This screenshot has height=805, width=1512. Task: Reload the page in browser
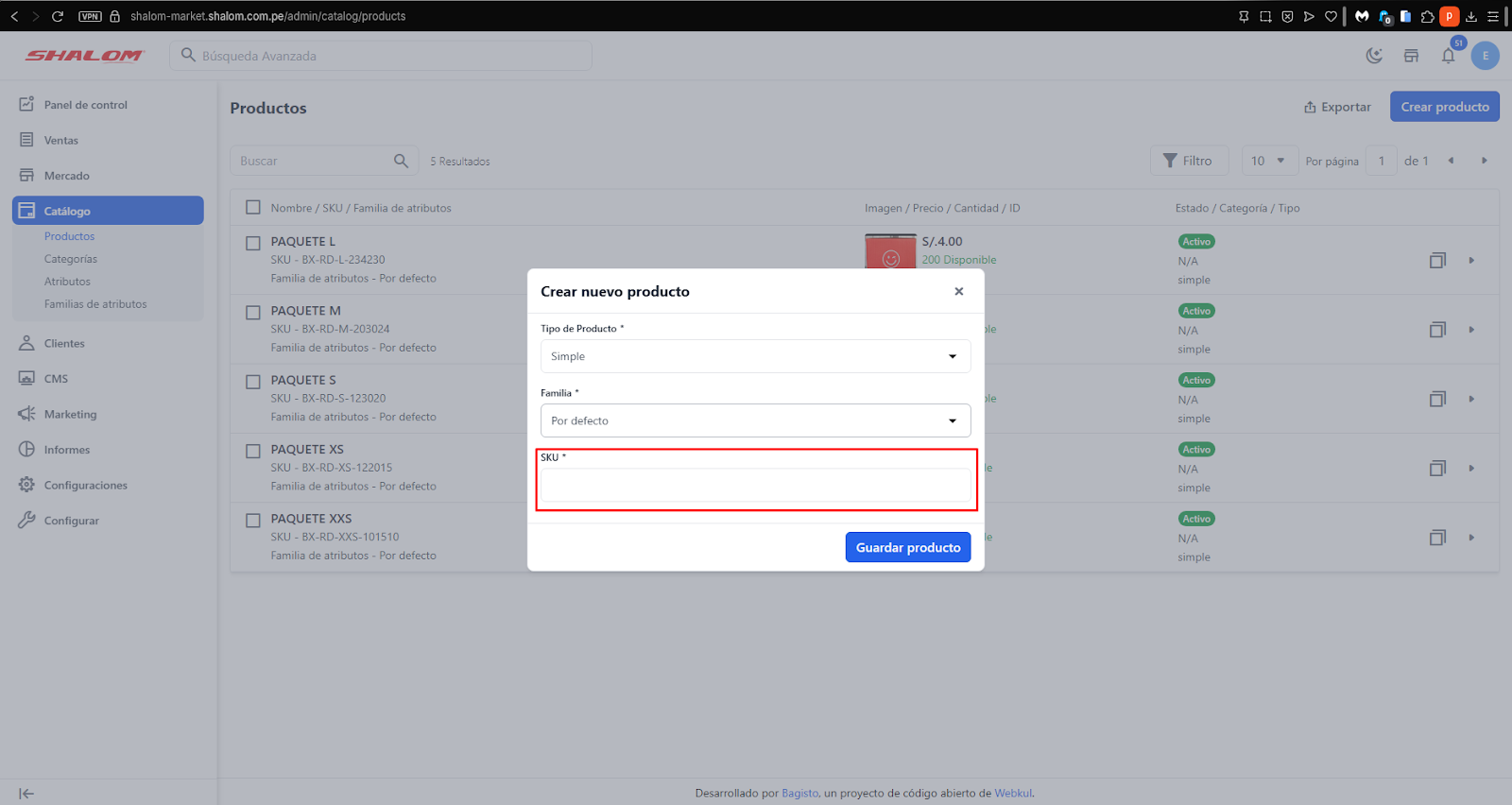click(x=58, y=16)
